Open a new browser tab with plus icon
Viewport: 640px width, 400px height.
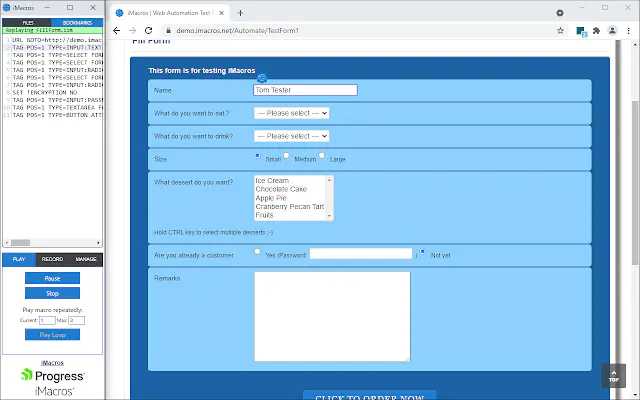240,13
